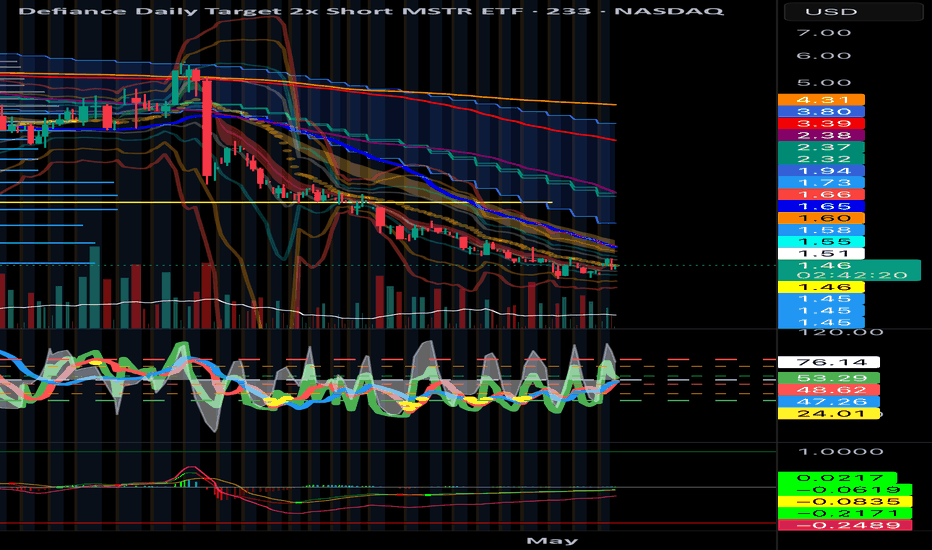Click the 6.00 price axis value
The height and width of the screenshot is (550, 932).
824,56
